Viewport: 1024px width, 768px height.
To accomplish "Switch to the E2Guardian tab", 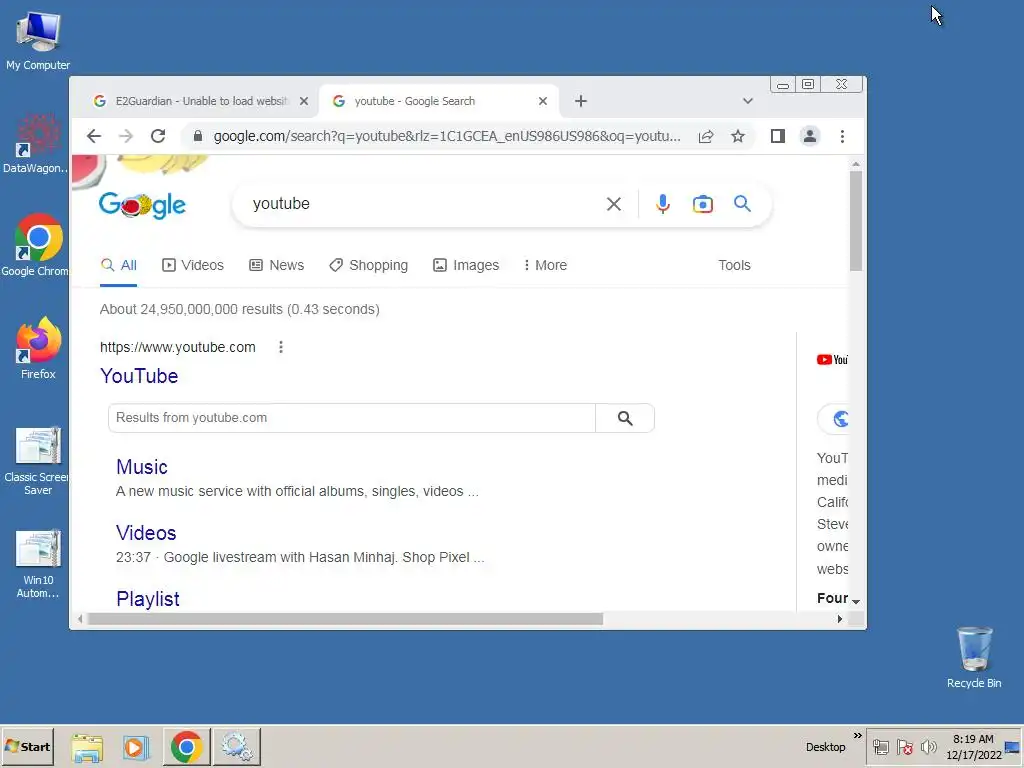I will point(201,101).
